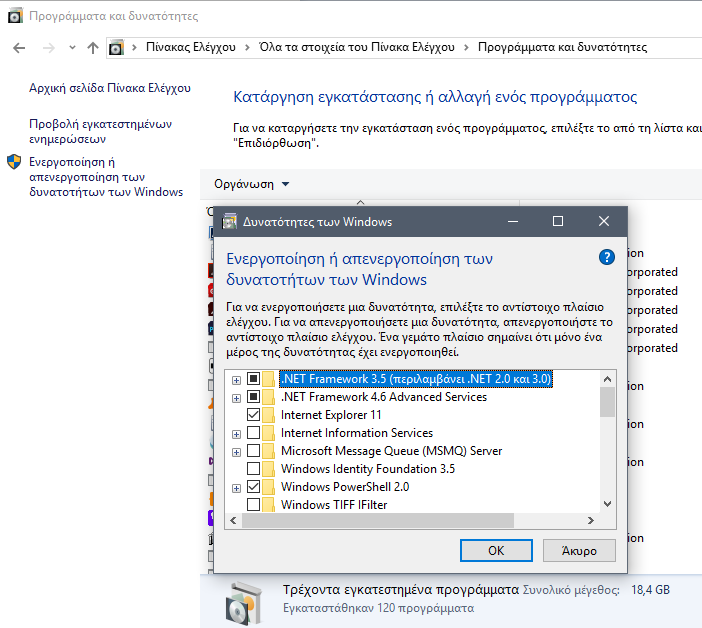Screen dimensions: 702x628
Task: Click folder icon of .NET Framework 3.5
Action: pyautogui.click(x=268, y=379)
